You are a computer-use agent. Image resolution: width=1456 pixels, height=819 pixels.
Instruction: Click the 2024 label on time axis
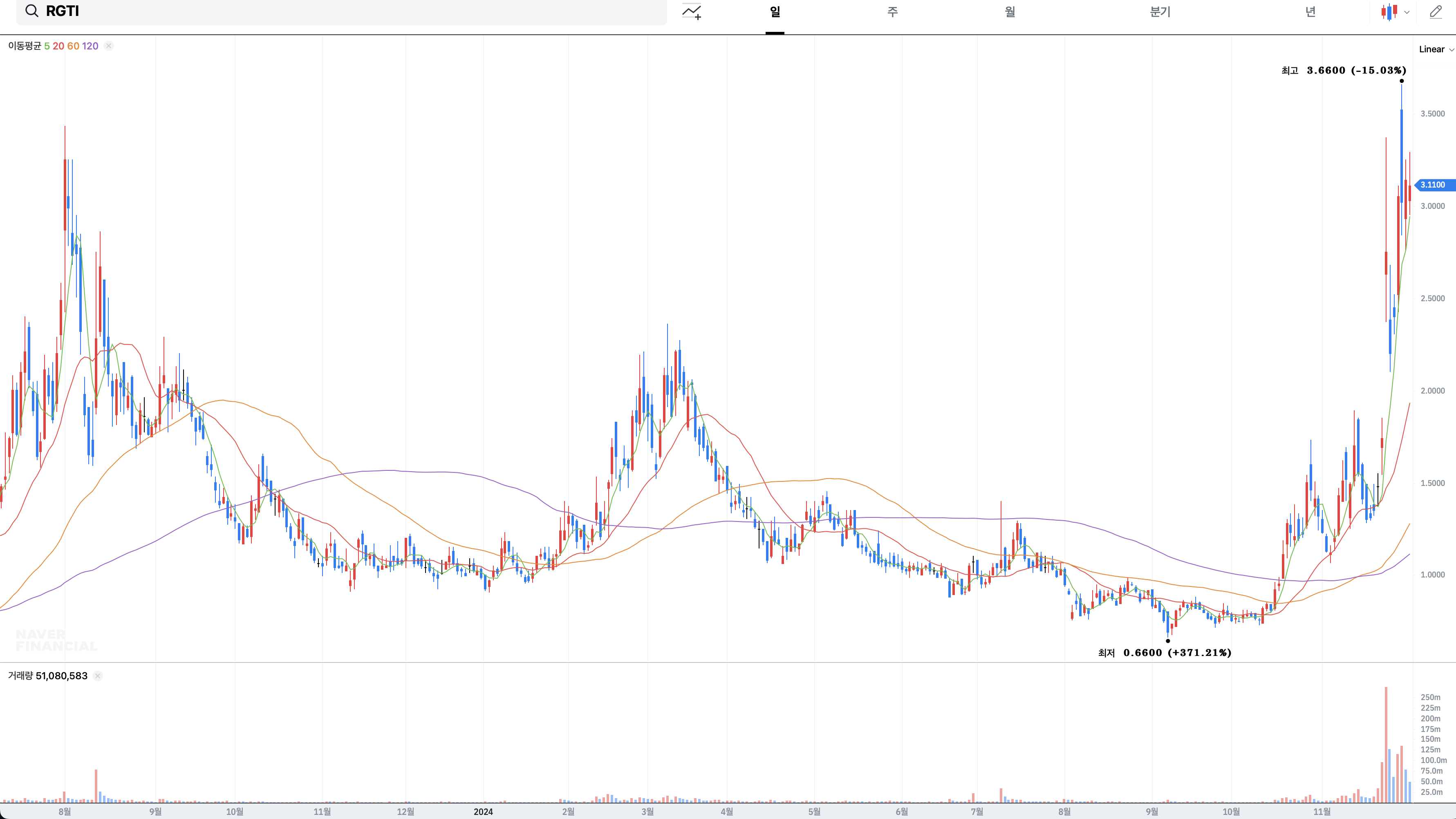pyautogui.click(x=483, y=812)
